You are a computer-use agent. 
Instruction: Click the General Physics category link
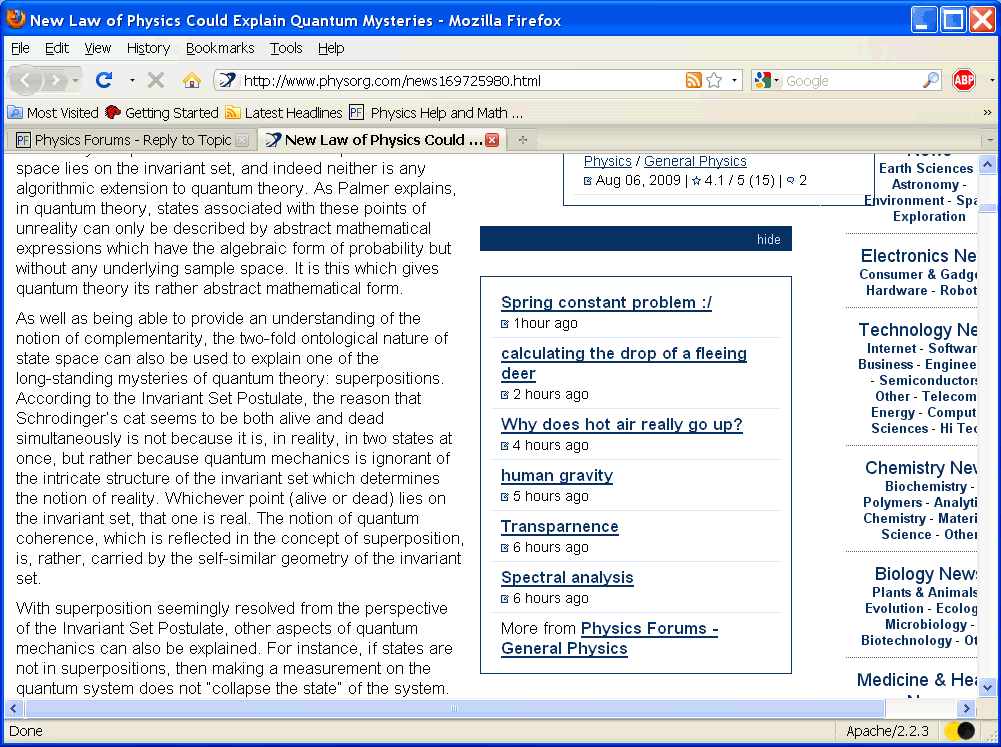coord(695,161)
